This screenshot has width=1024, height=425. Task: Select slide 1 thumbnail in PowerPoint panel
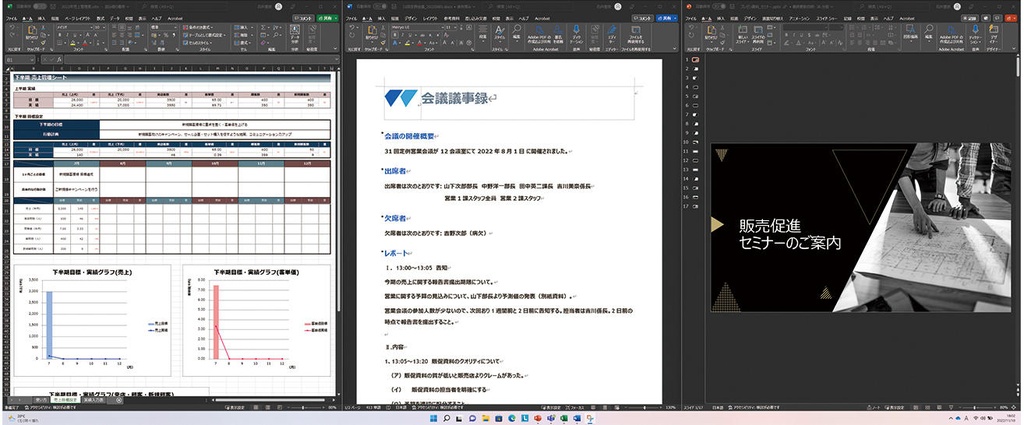tap(696, 59)
